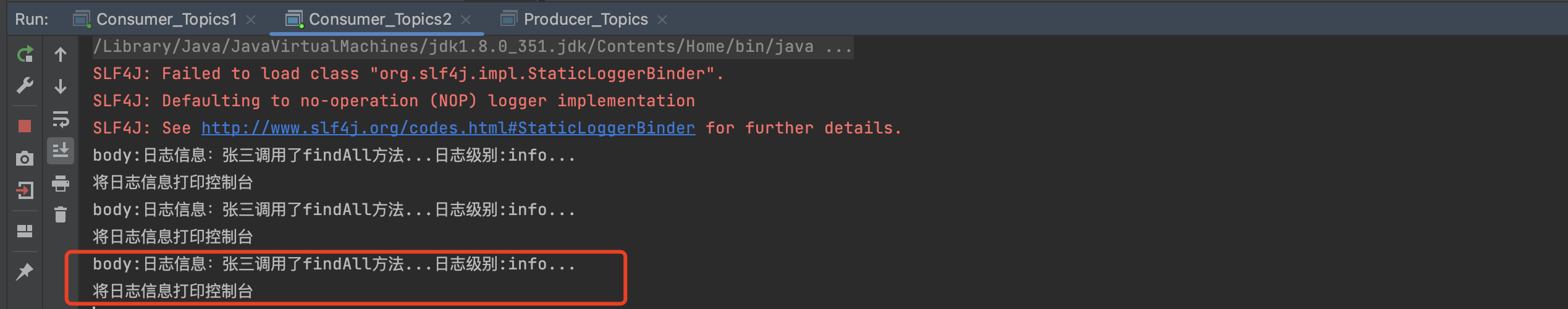Toggle scroll to end of console
The width and height of the screenshot is (1568, 309).
(x=61, y=151)
